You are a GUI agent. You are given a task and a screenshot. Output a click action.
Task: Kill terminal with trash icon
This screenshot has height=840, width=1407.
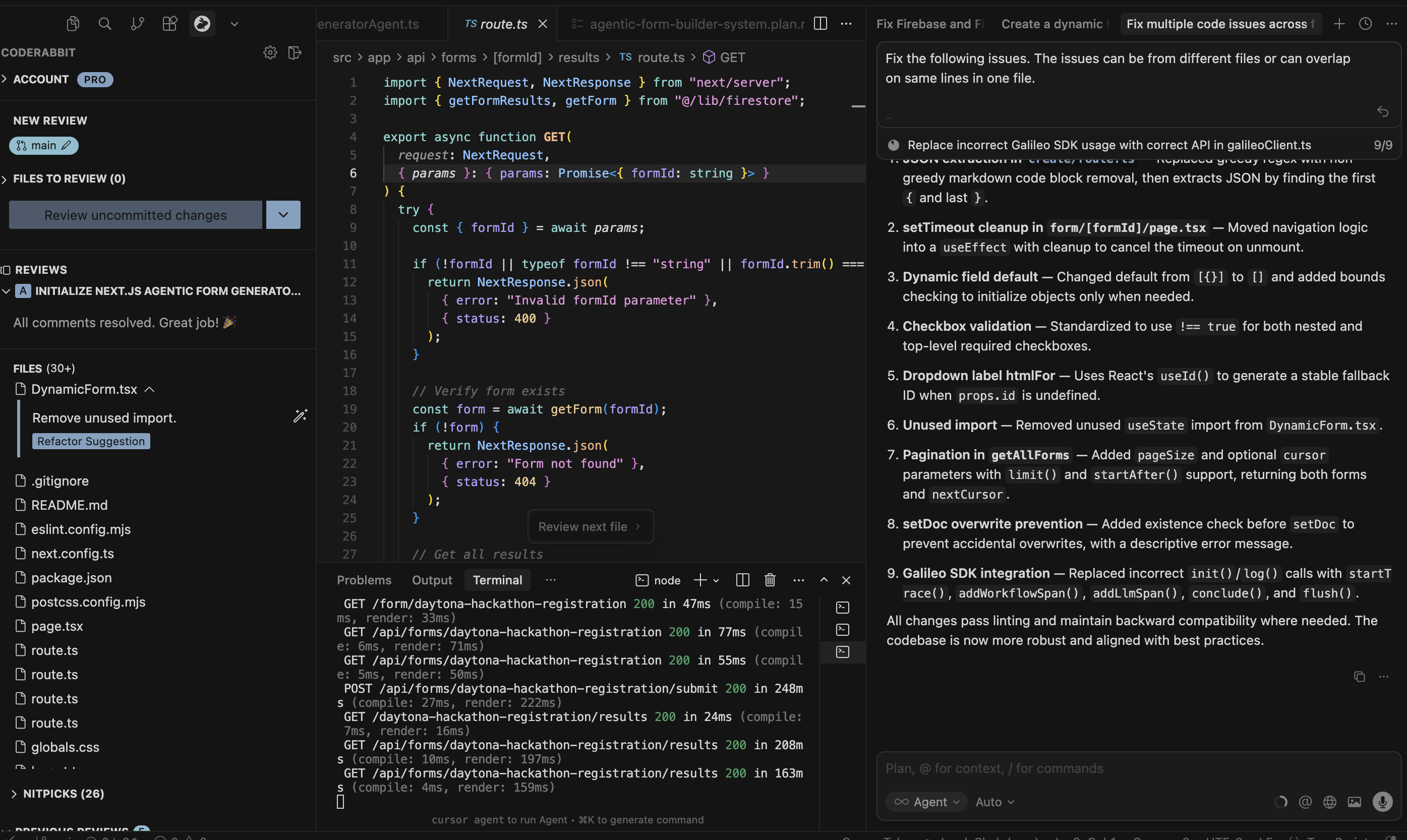pyautogui.click(x=770, y=580)
